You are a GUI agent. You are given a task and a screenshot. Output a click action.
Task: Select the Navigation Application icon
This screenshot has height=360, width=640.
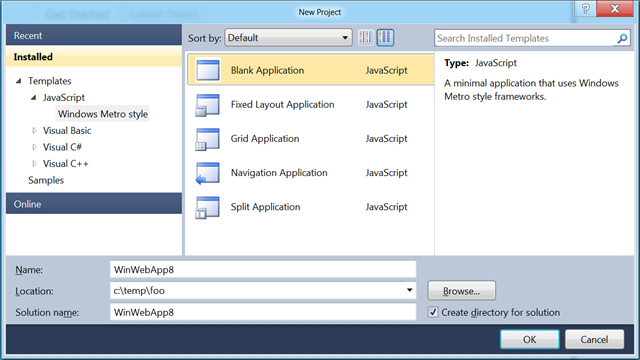tap(208, 173)
